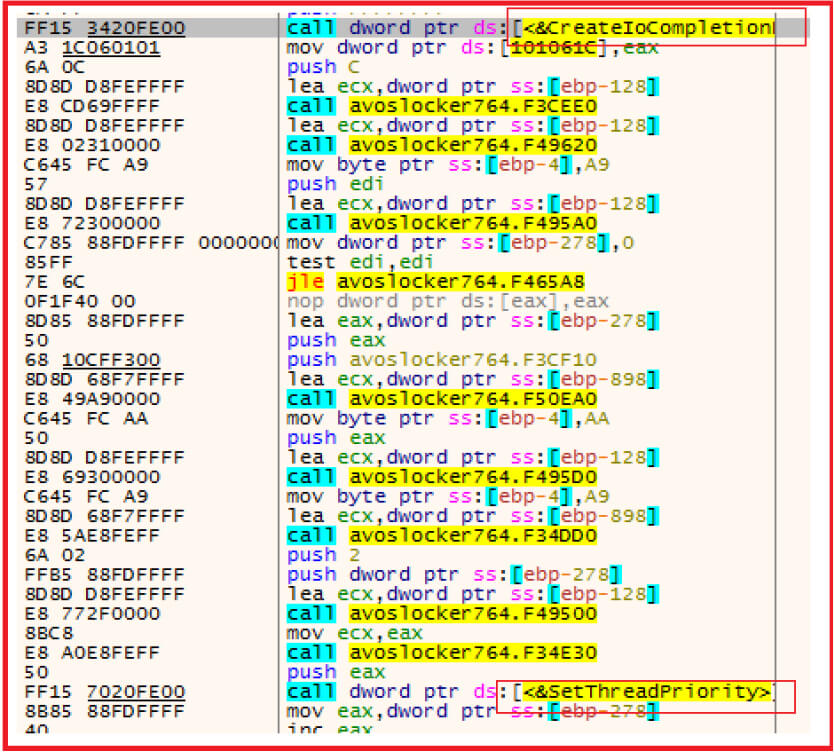The height and width of the screenshot is (752, 834).
Task: Click the call to avoslocker764.F3CEE0
Action: (442, 106)
